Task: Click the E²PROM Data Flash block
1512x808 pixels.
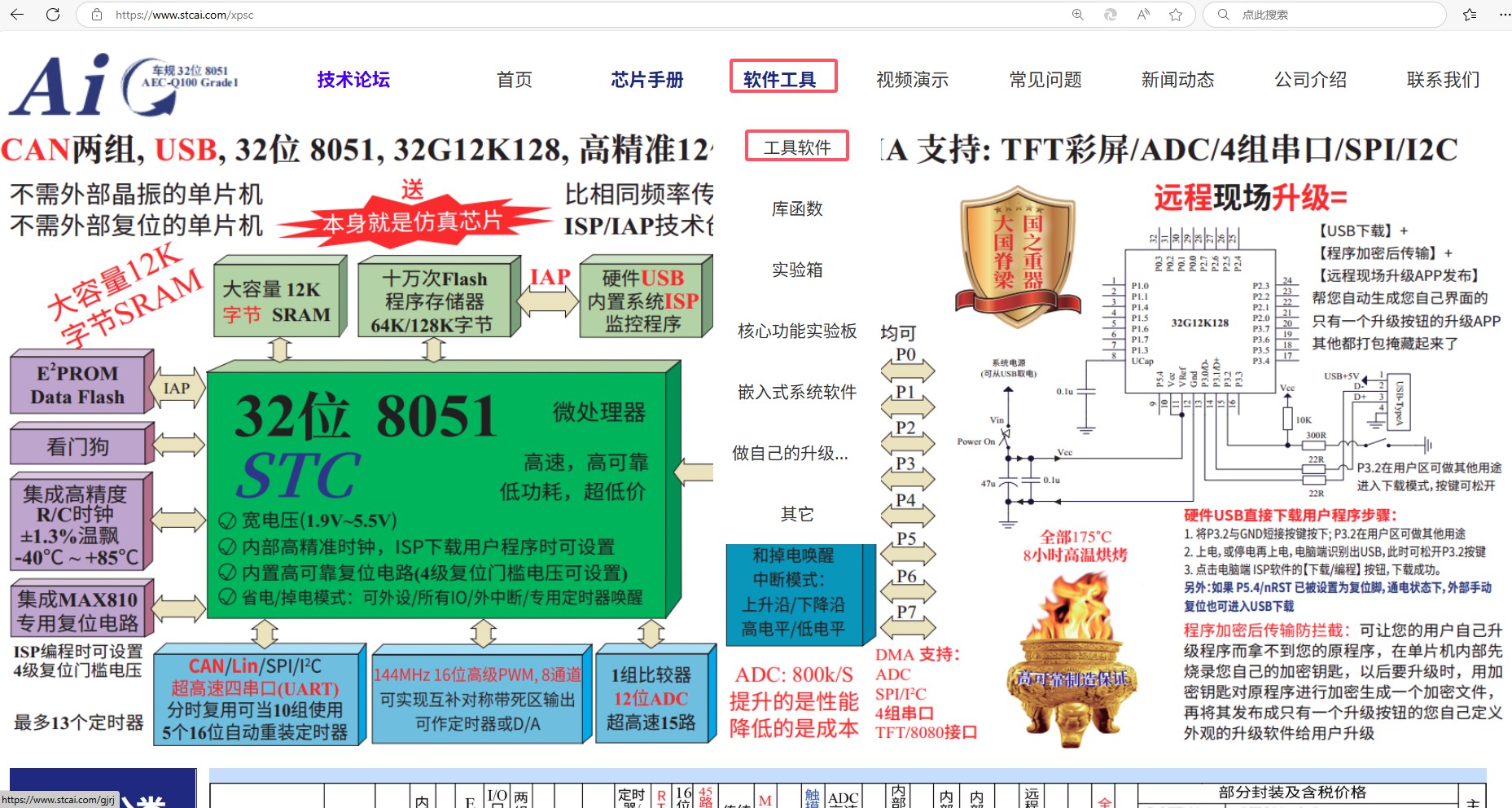Action: (x=81, y=383)
